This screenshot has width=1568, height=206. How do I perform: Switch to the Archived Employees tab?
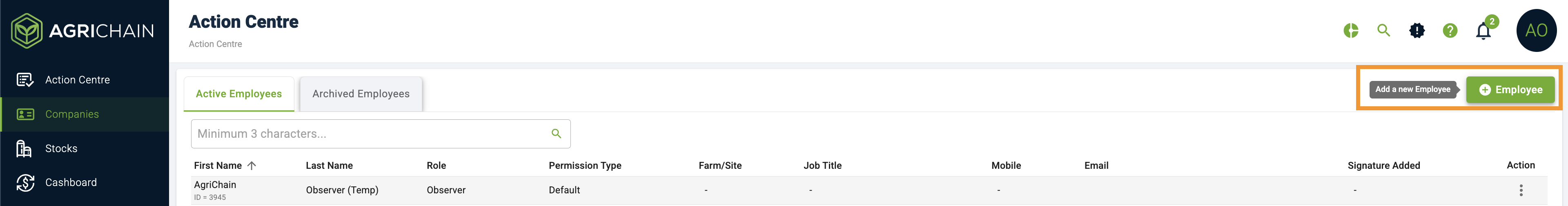click(360, 94)
